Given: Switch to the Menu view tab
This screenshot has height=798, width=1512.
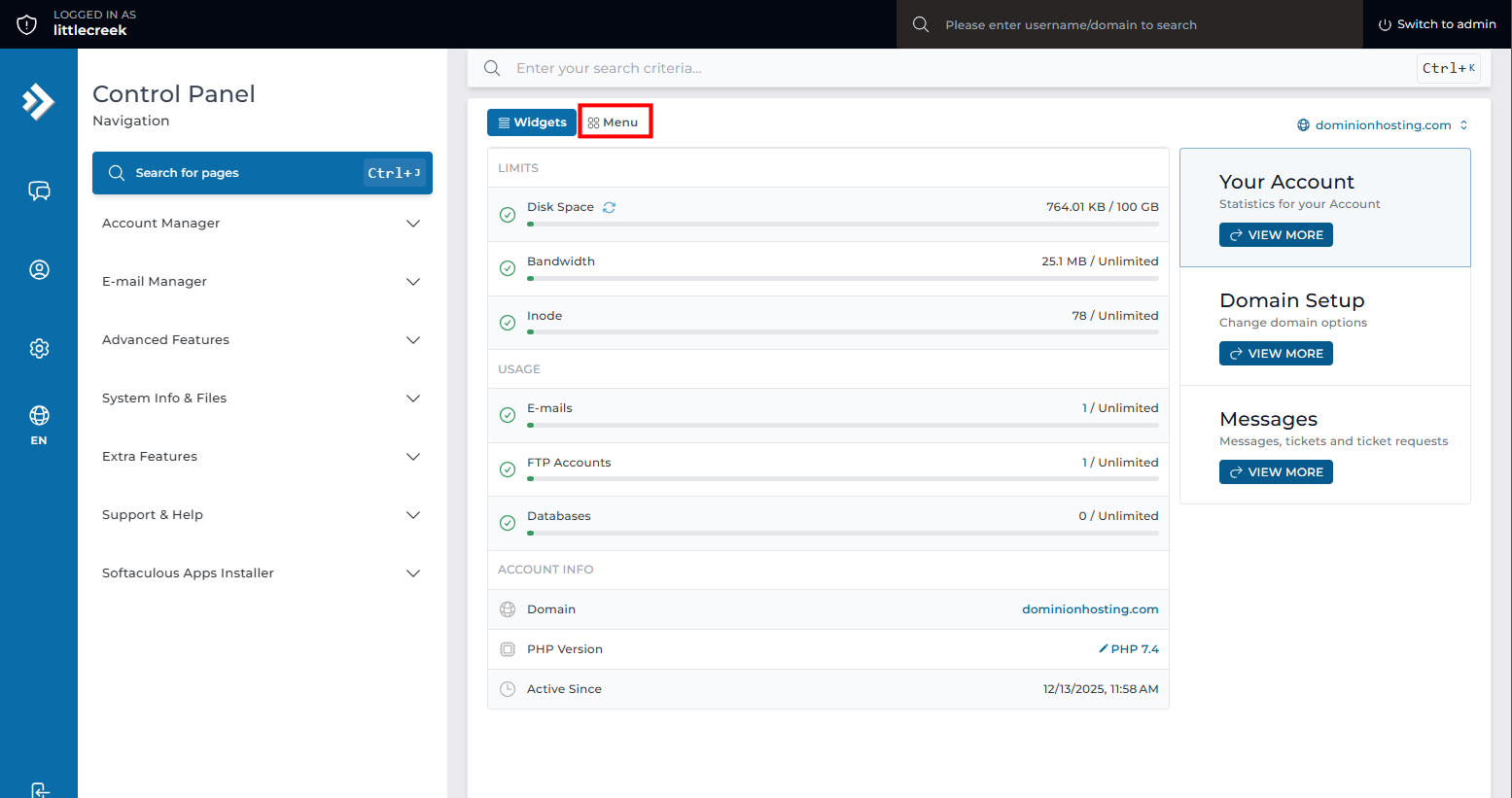Looking at the screenshot, I should 614,122.
